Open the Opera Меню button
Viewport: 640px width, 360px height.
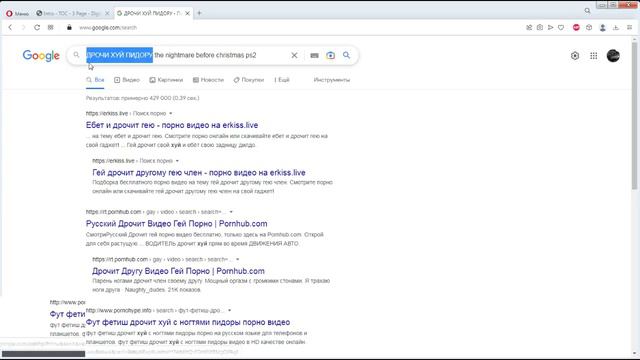tap(17, 13)
